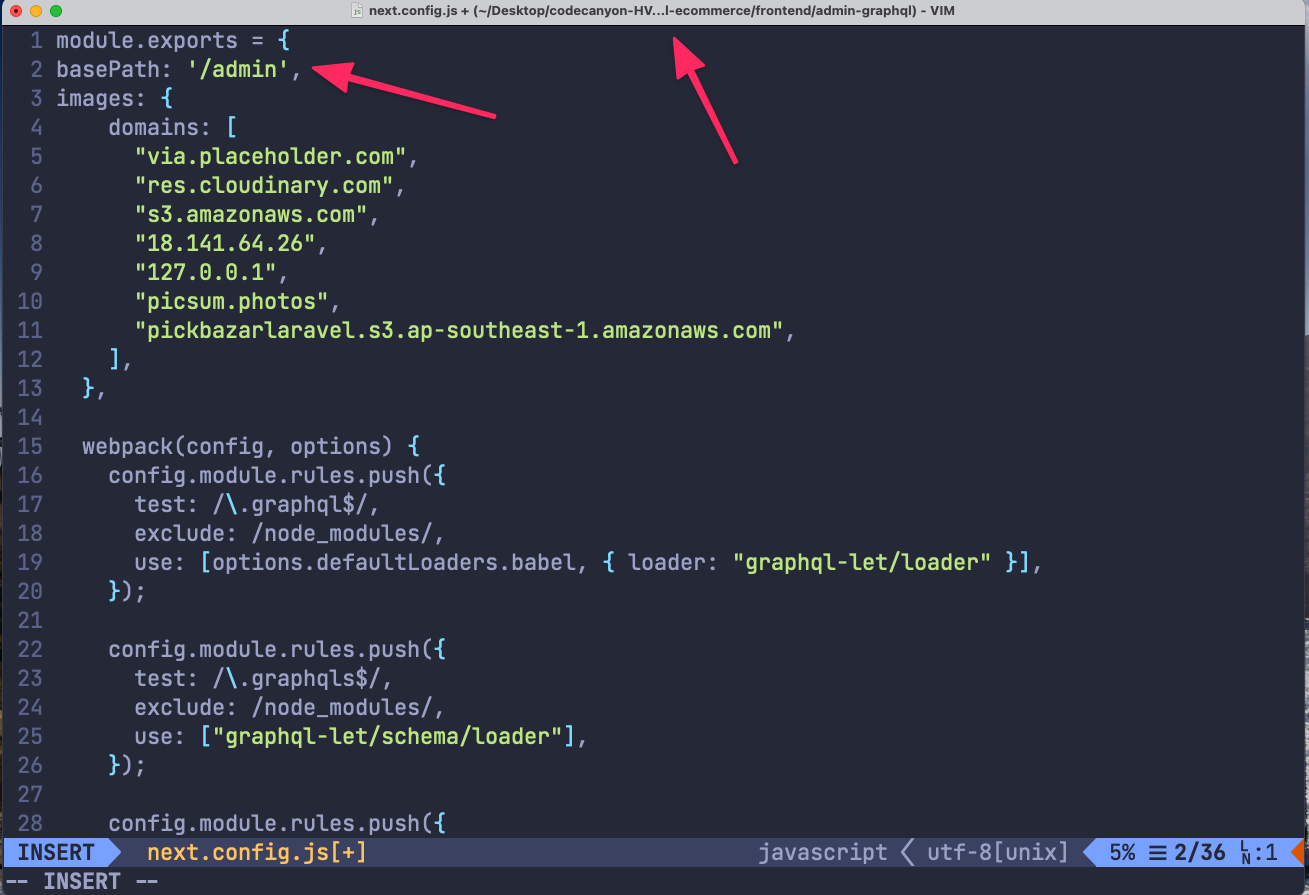The image size is (1309, 895).
Task: Click the "graphql-let/loader" string on line 19
Action: coord(862,562)
